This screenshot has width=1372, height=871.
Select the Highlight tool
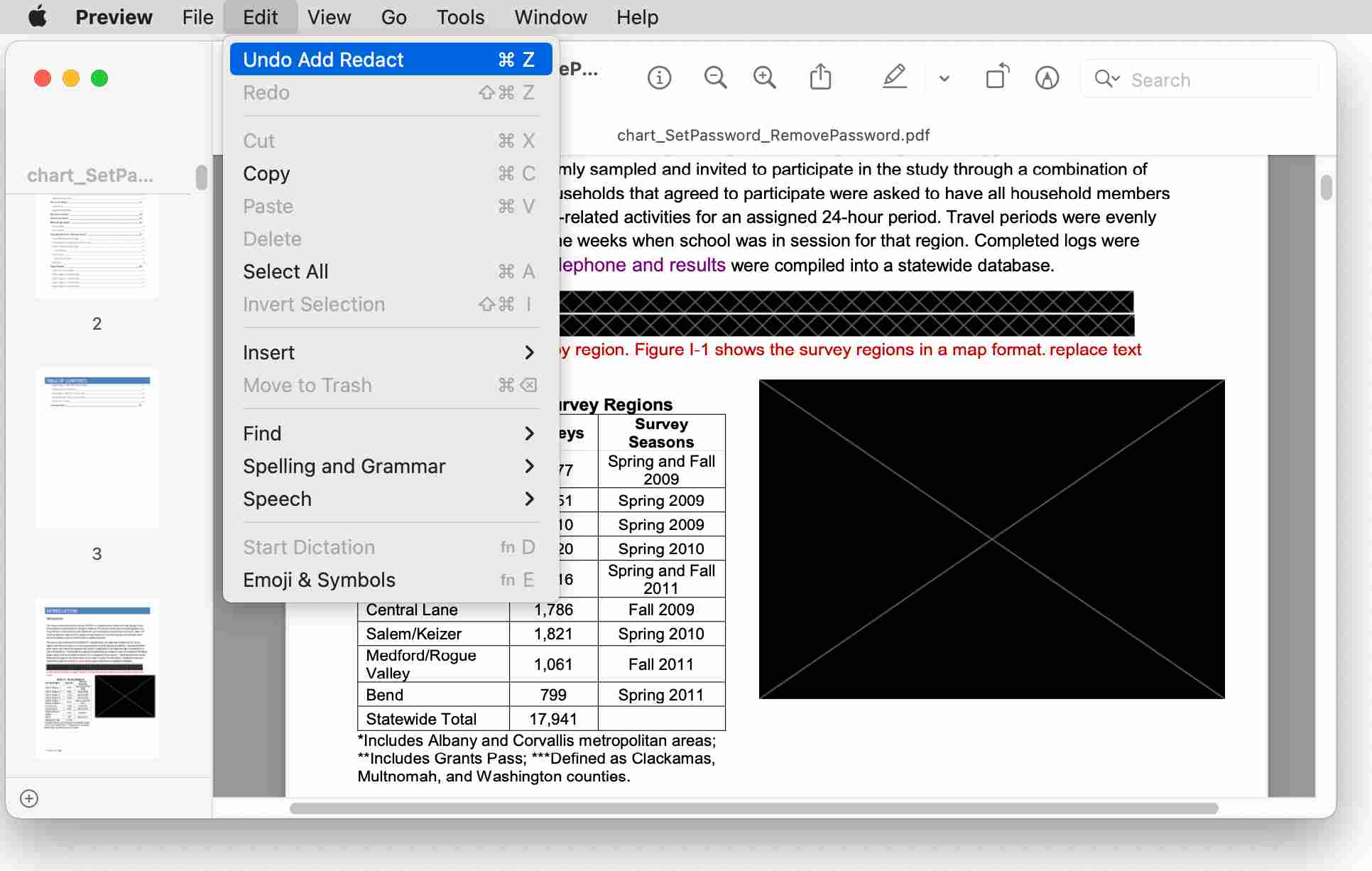coord(895,77)
